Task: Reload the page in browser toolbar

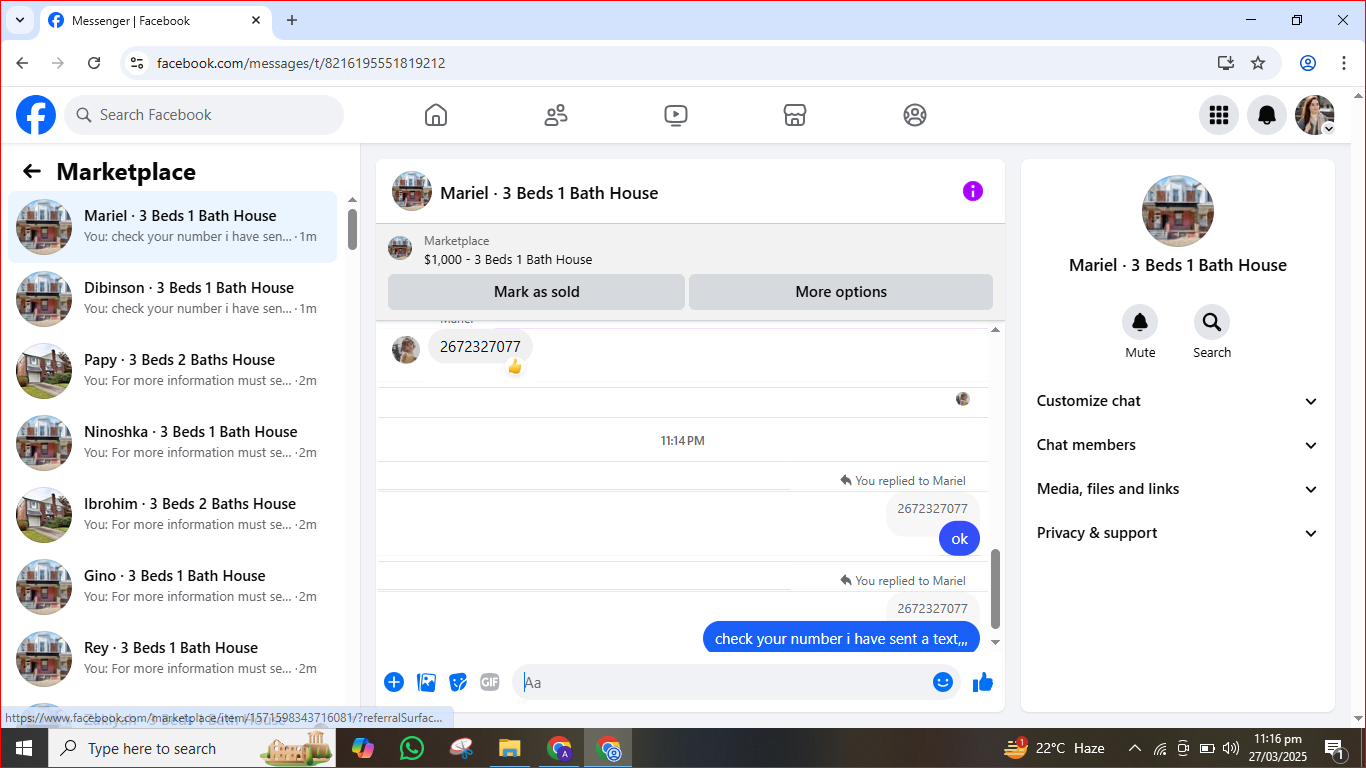Action: point(94,63)
